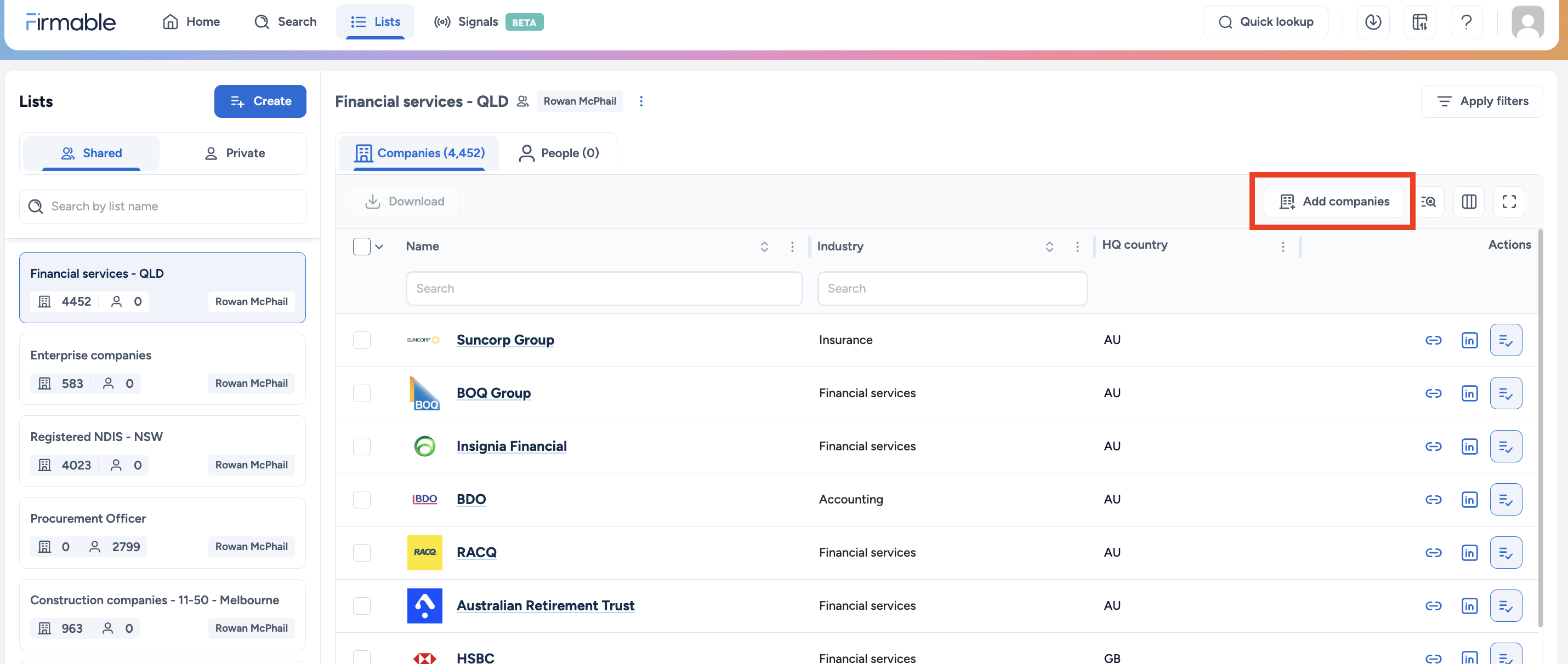The width and height of the screenshot is (1568, 664).
Task: Open the user profile avatar
Action: click(x=1527, y=22)
